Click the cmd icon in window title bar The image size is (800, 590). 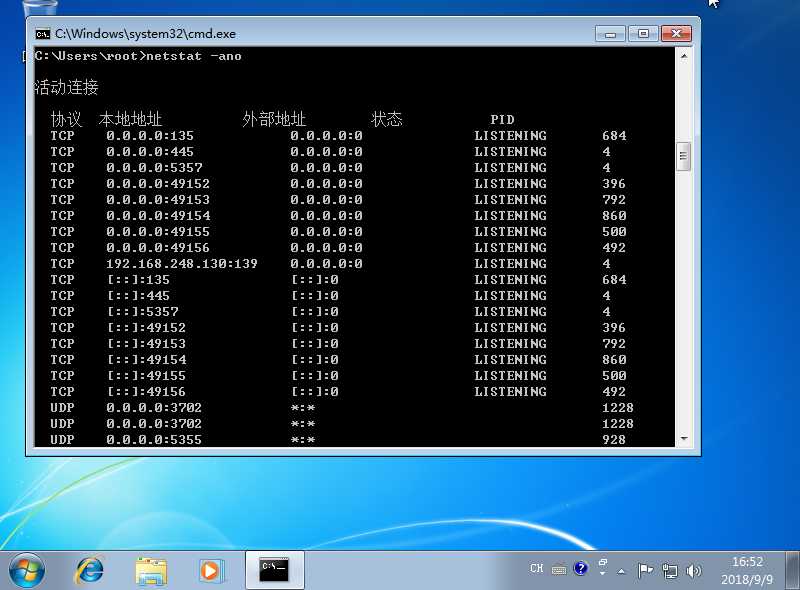43,34
